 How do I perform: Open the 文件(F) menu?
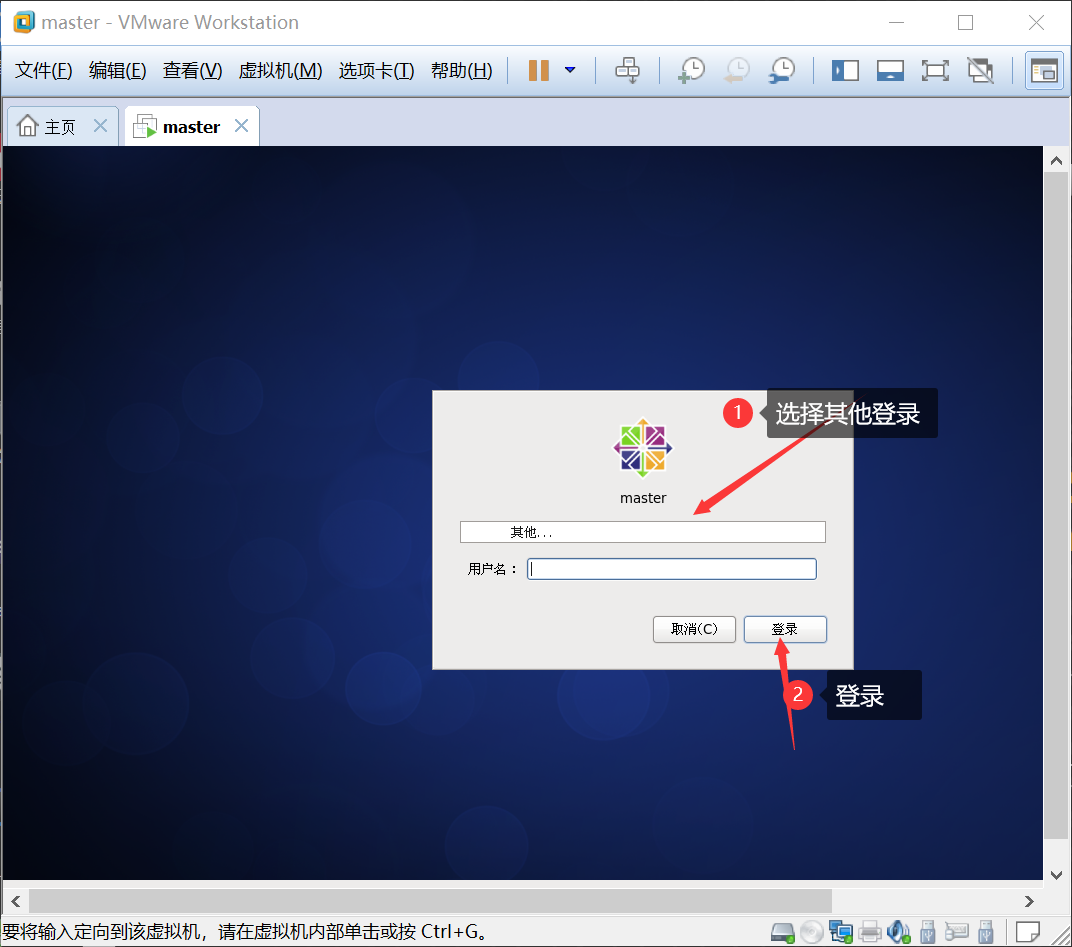44,70
